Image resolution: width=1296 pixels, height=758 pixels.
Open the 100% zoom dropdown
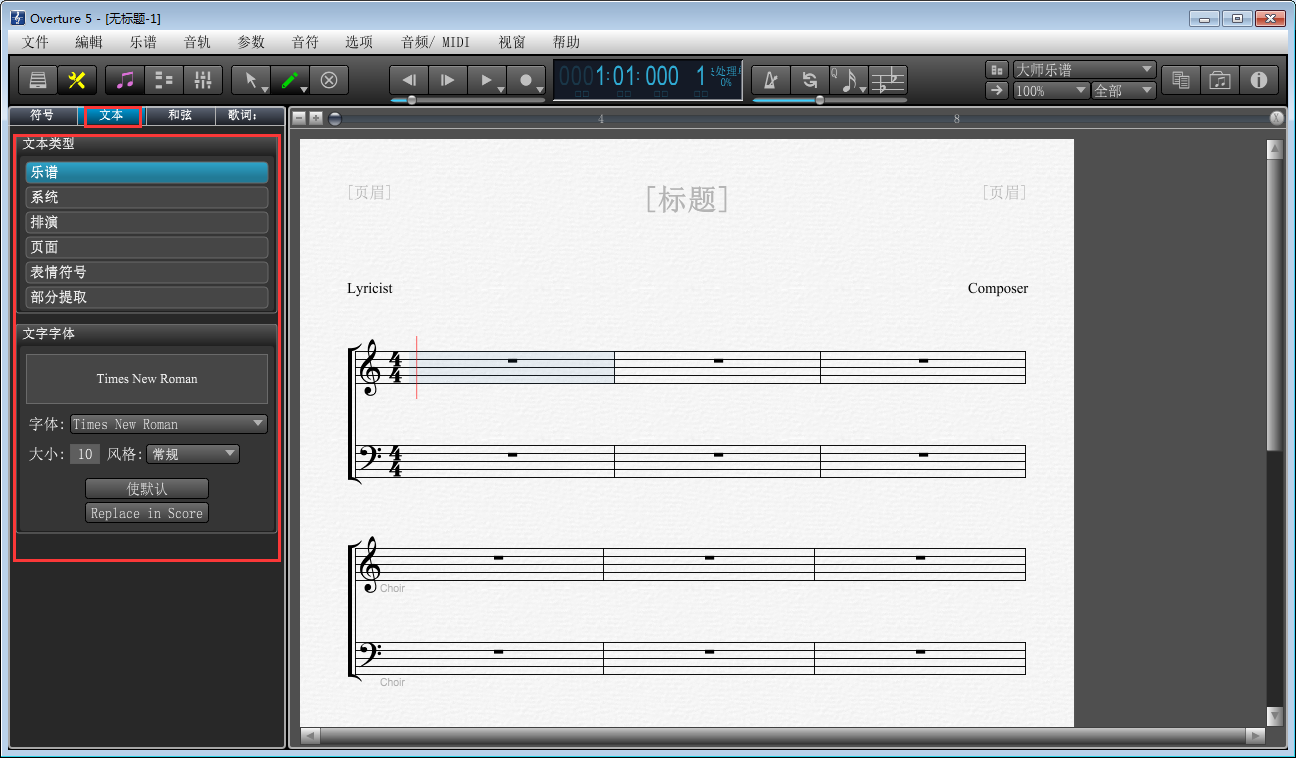tap(1051, 91)
